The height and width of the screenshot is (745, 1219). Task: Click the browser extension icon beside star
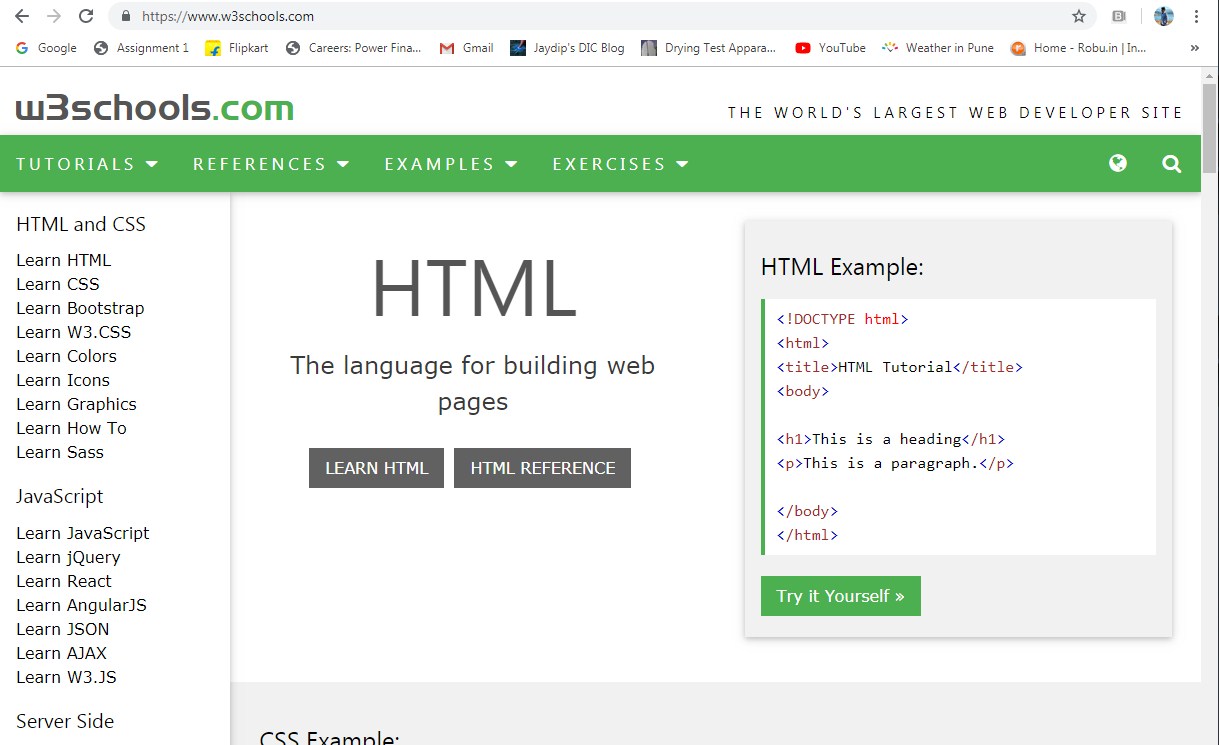pos(1120,16)
